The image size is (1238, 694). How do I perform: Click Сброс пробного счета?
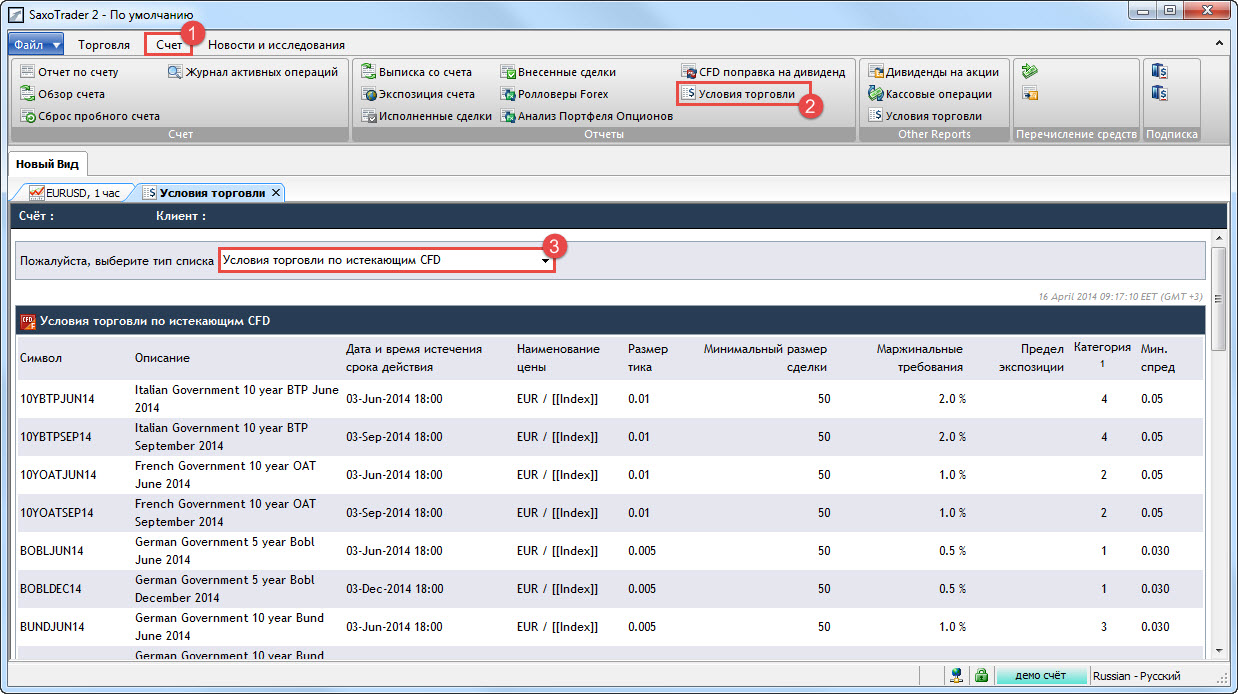pyautogui.click(x=91, y=116)
